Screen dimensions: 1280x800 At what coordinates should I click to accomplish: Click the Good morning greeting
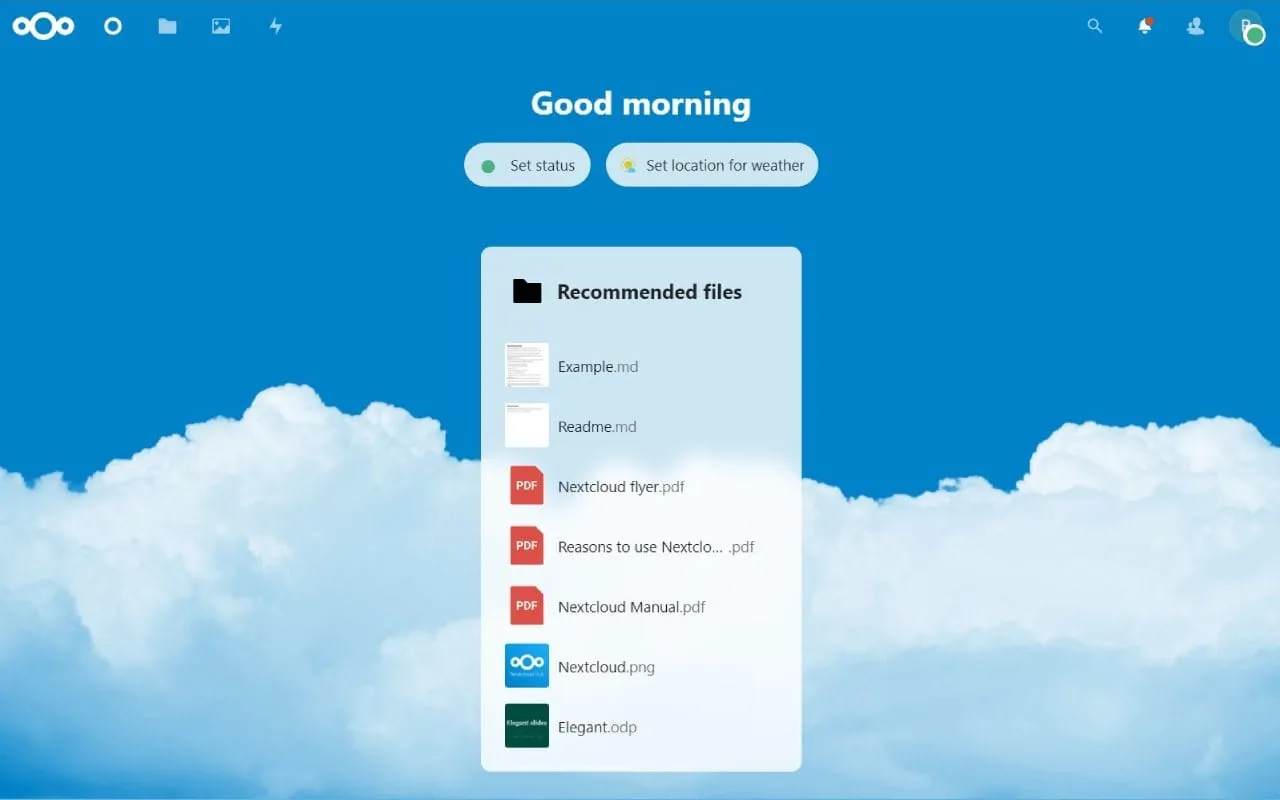click(641, 104)
